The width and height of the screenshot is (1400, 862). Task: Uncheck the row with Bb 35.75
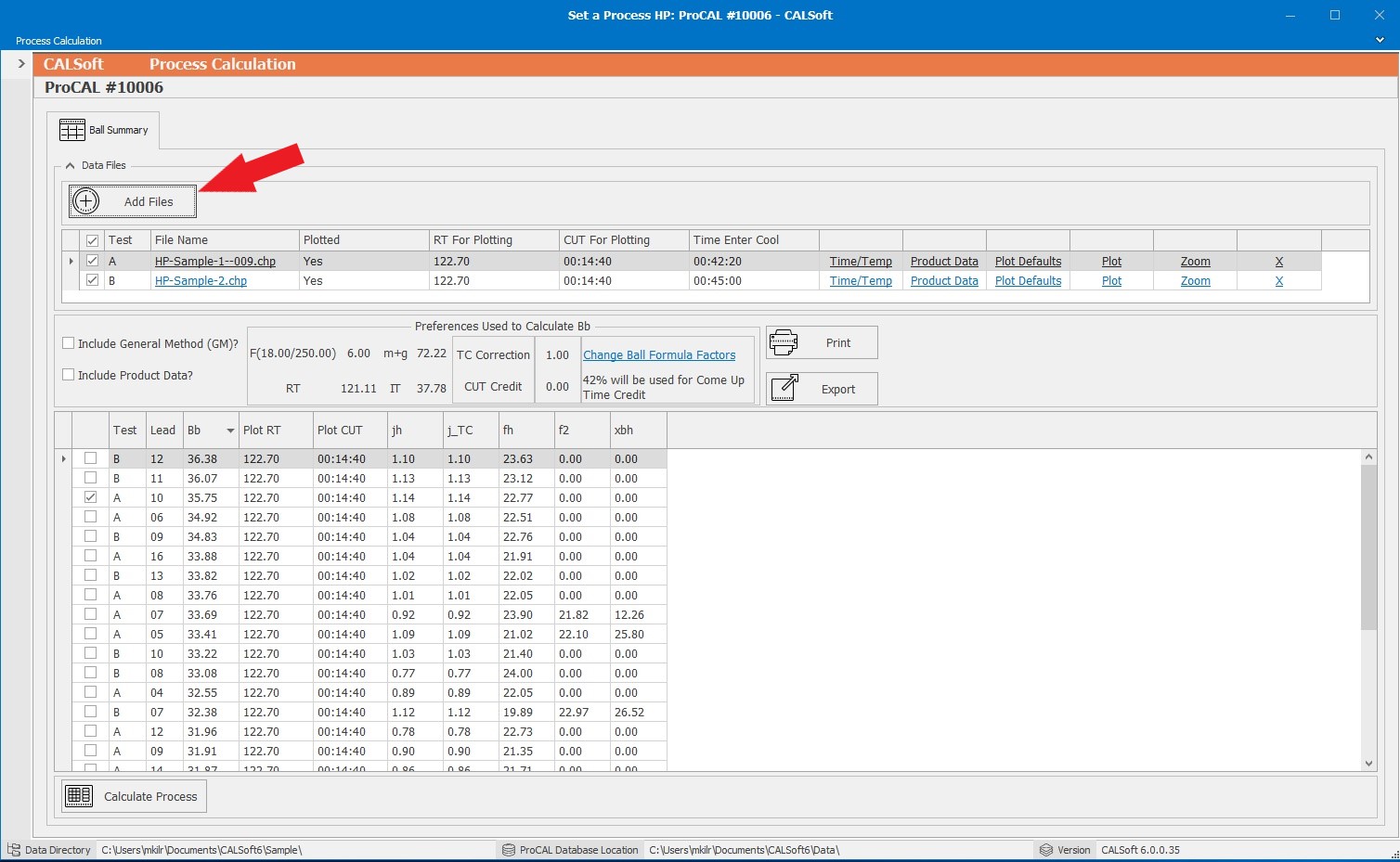[x=90, y=497]
